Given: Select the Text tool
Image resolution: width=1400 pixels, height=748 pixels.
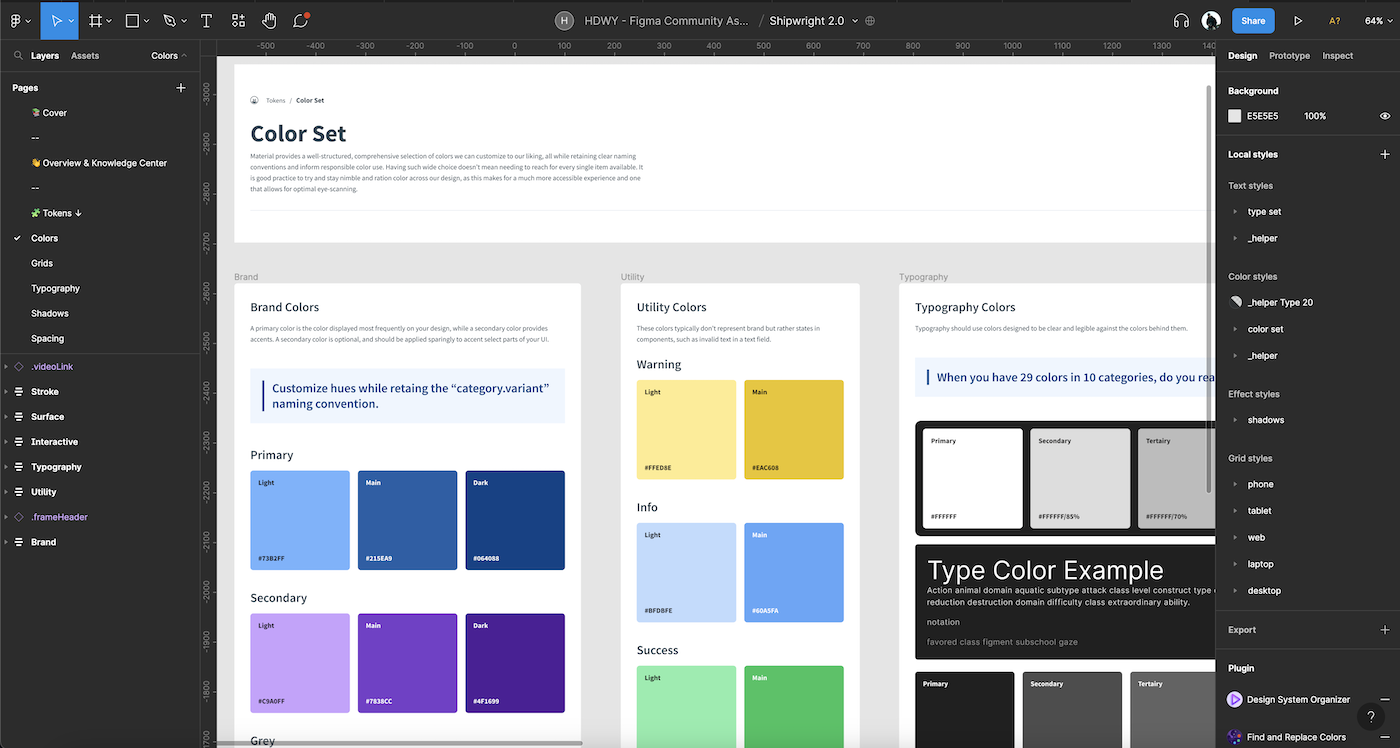Looking at the screenshot, I should 206,20.
